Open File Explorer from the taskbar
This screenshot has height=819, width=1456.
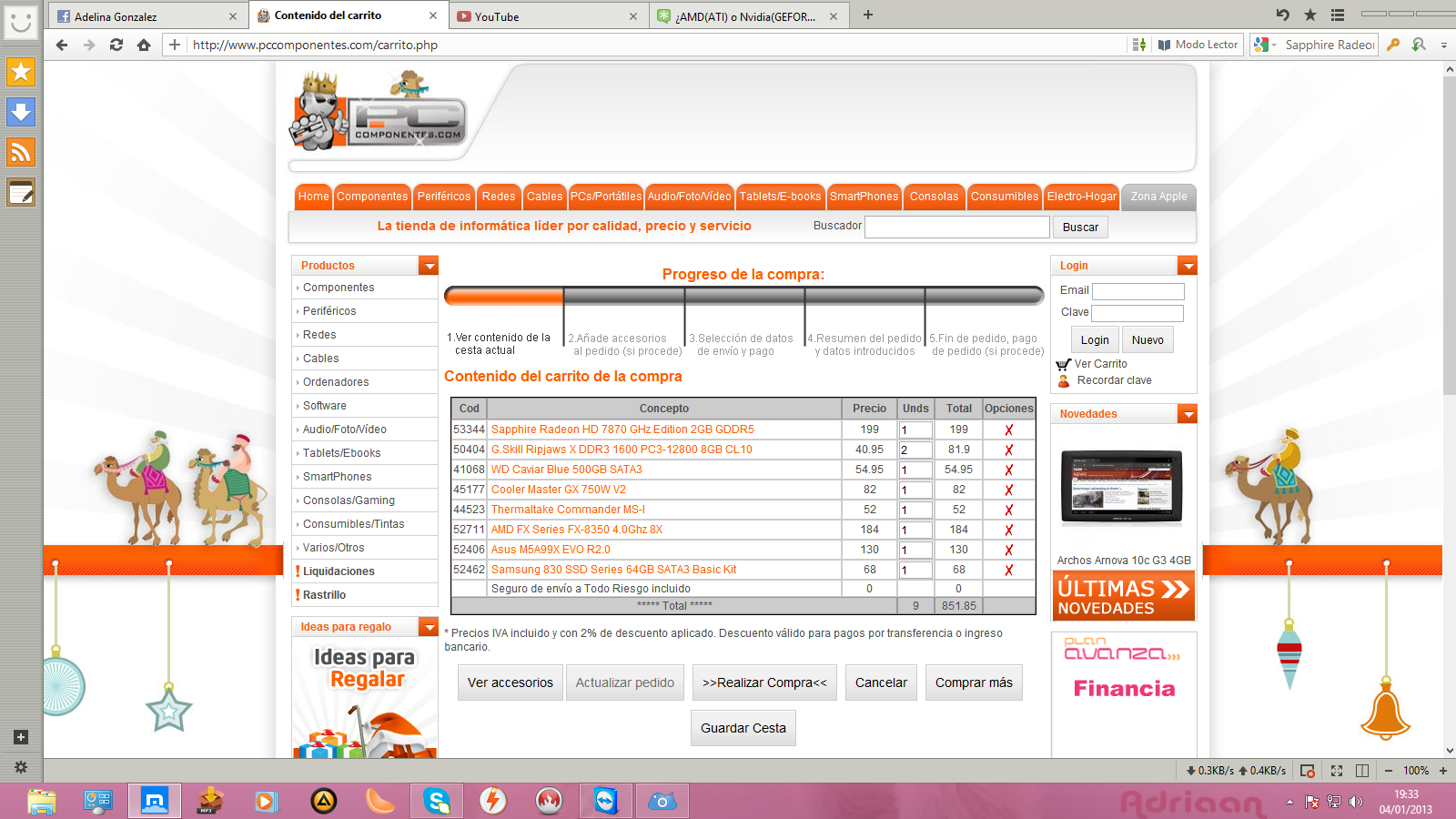[42, 801]
